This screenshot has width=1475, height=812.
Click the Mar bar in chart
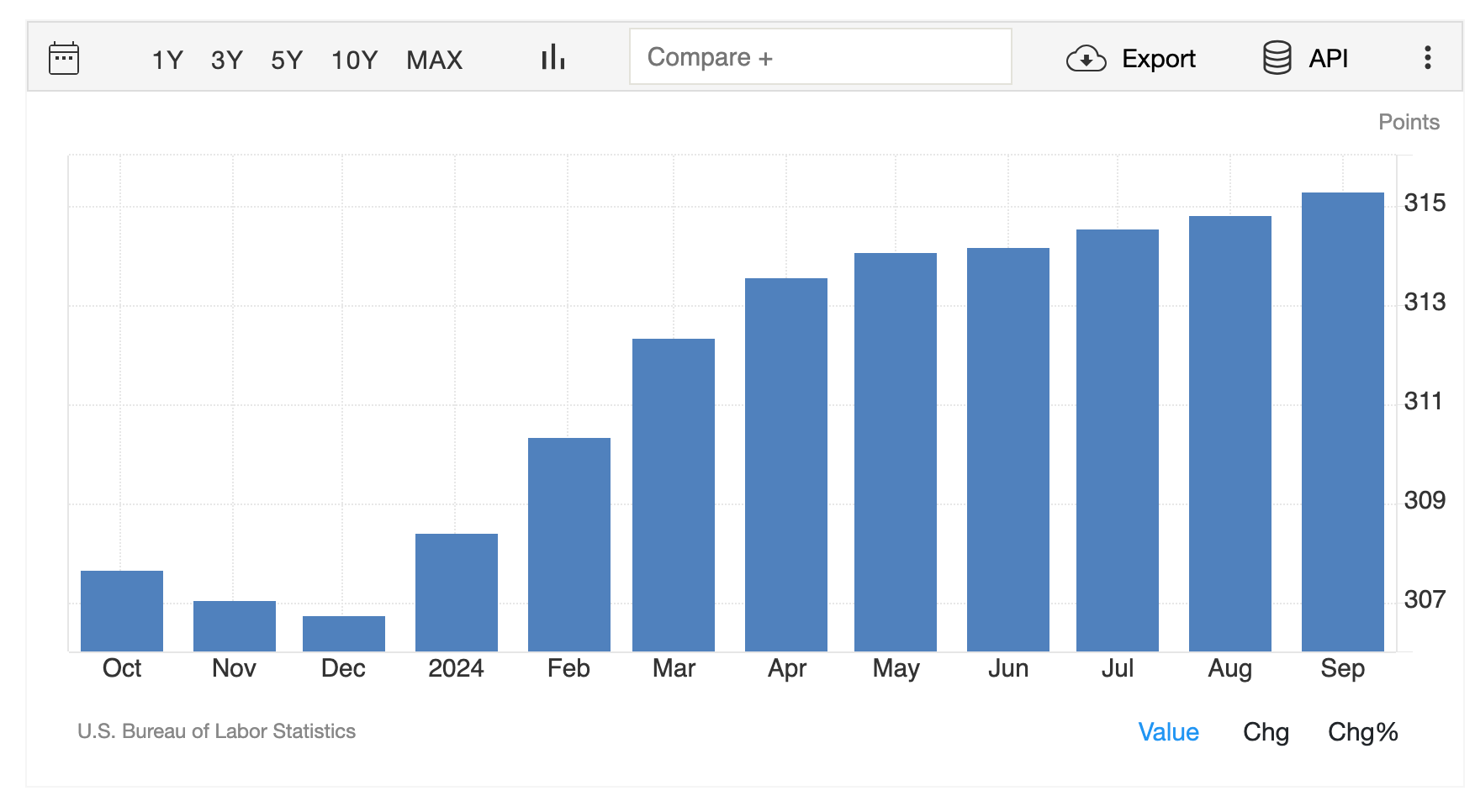point(674,495)
